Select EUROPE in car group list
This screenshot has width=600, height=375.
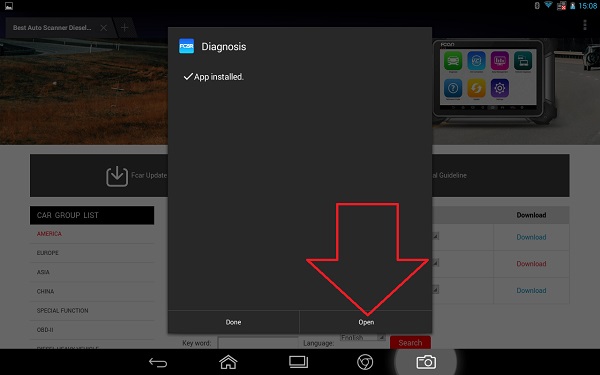click(48, 253)
